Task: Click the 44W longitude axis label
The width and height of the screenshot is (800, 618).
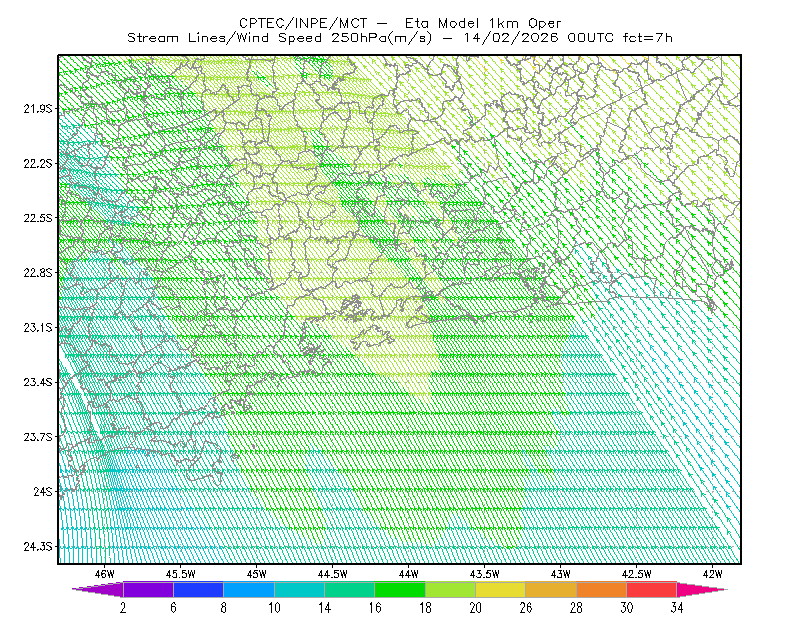Action: pos(409,574)
